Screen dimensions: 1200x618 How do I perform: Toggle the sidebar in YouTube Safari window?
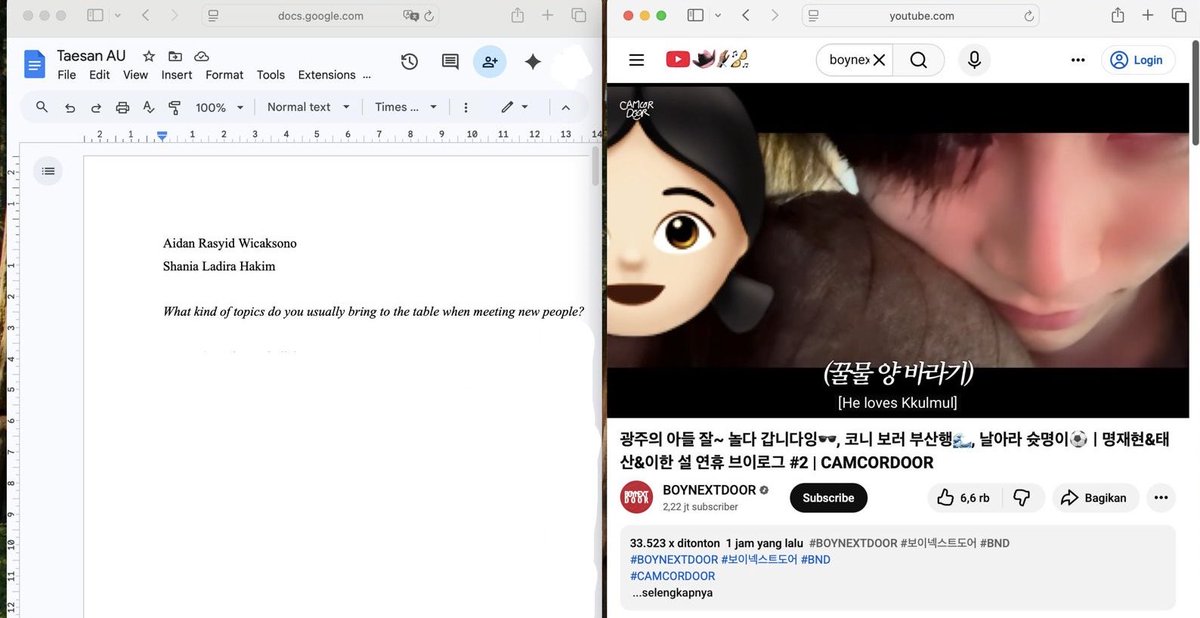pos(695,15)
